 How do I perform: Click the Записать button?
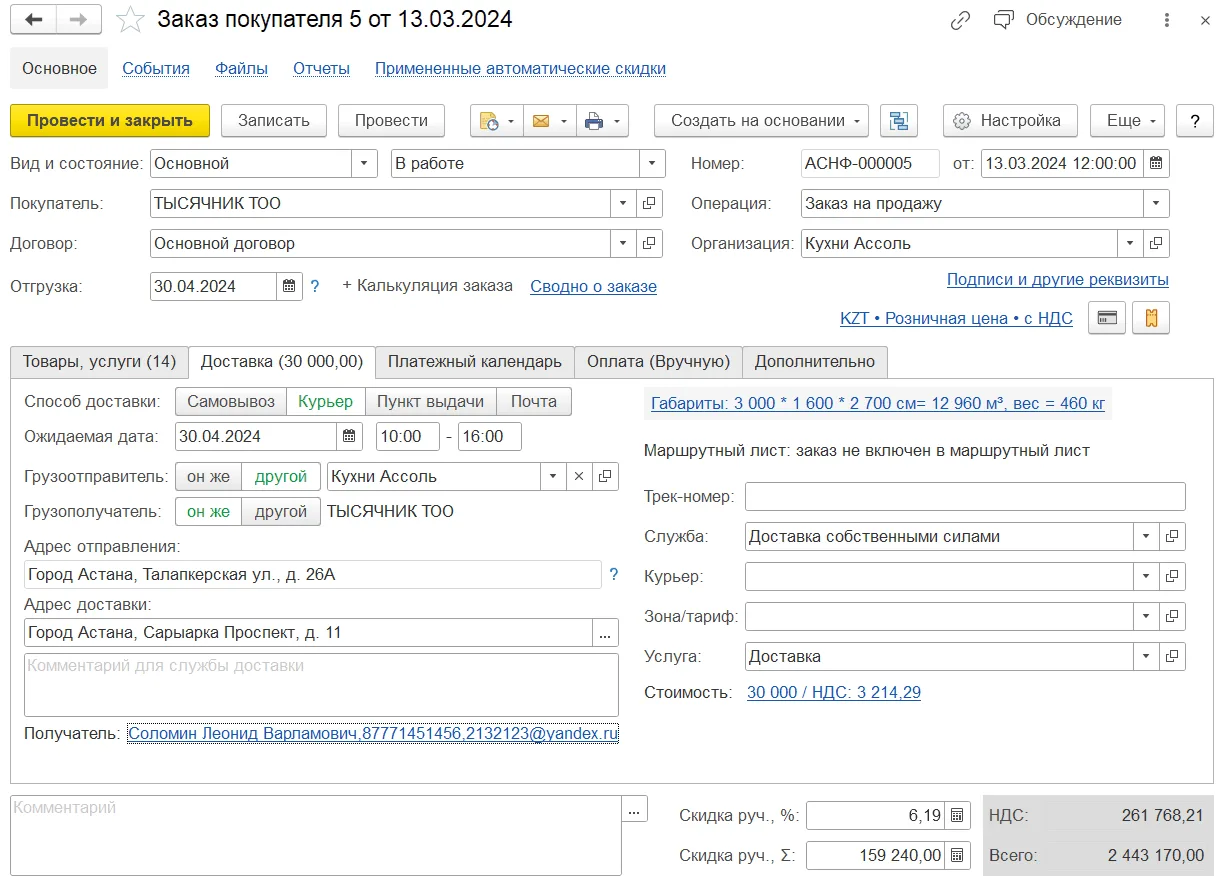(274, 121)
